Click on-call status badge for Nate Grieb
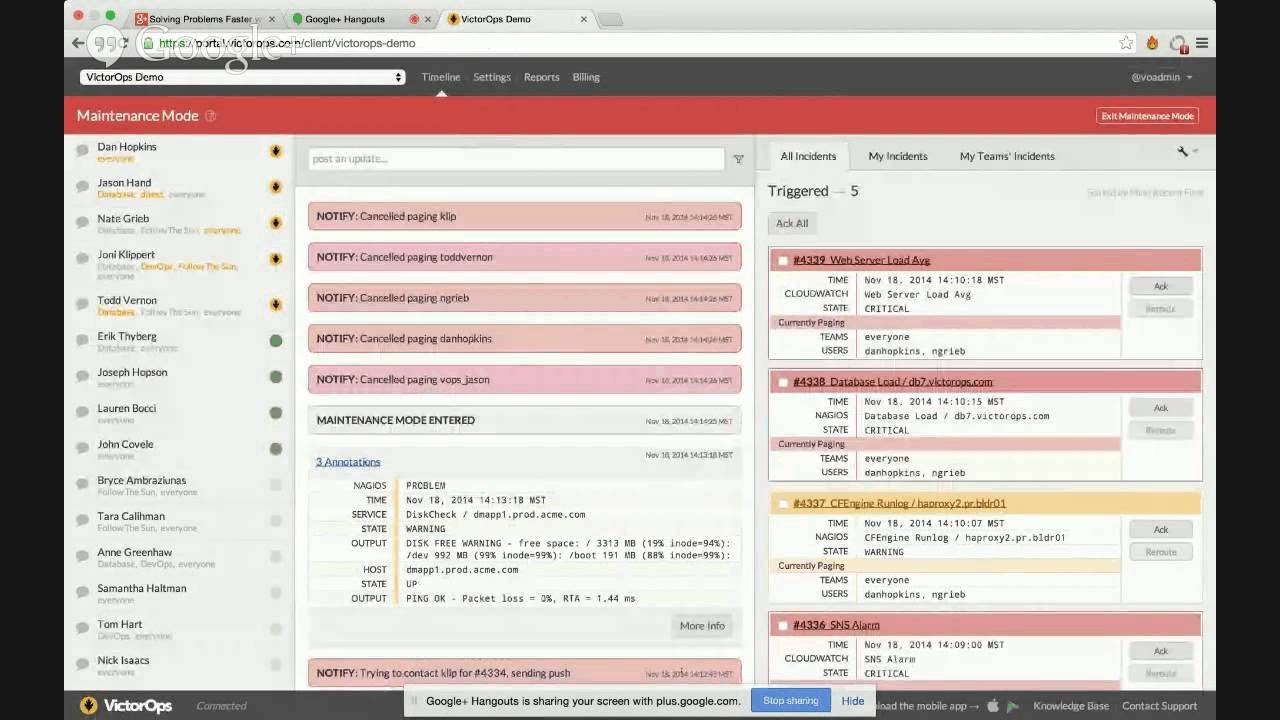The height and width of the screenshot is (720, 1280). pos(276,223)
